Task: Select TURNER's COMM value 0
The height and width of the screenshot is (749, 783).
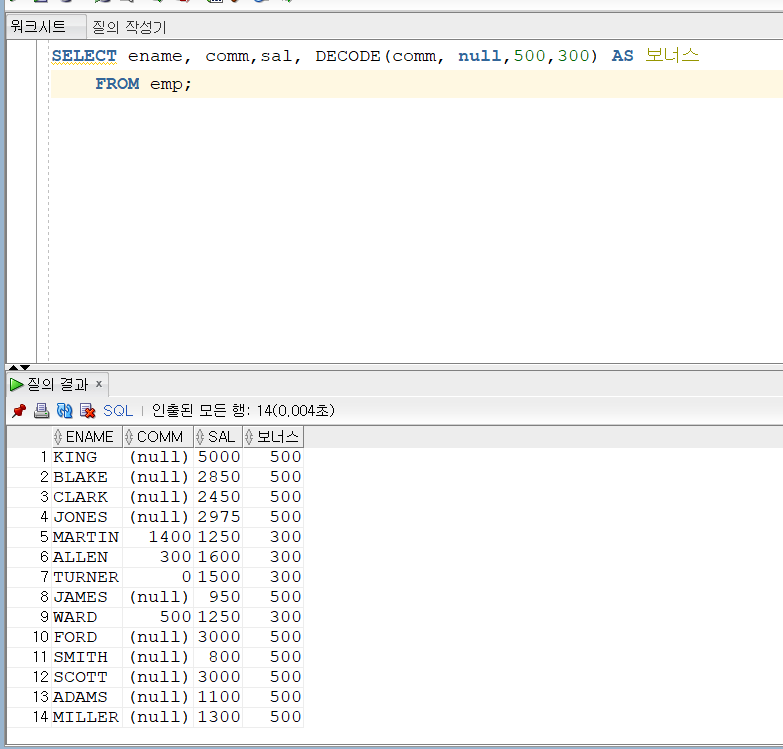Action: pyautogui.click(x=158, y=577)
